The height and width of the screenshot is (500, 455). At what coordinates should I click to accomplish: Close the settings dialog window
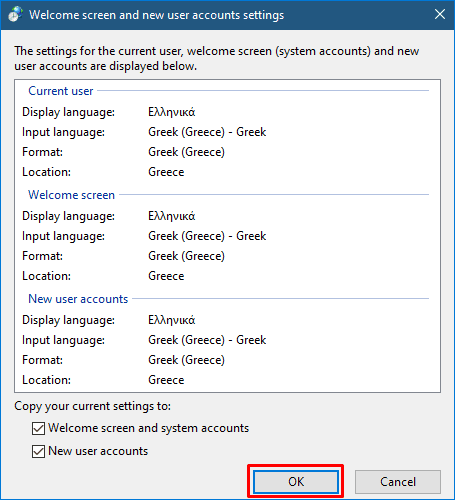point(440,14)
